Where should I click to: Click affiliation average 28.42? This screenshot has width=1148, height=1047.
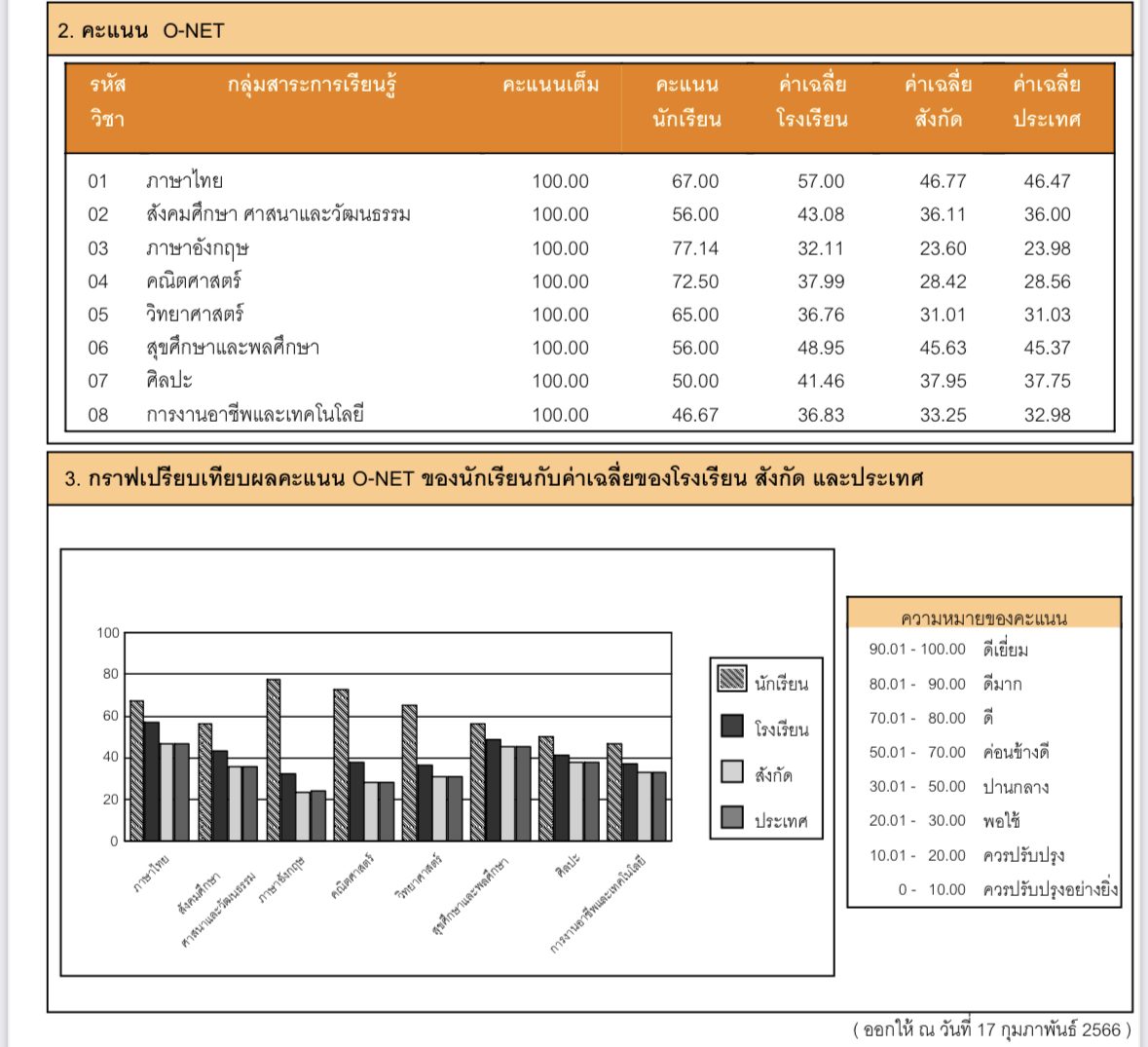click(x=943, y=281)
